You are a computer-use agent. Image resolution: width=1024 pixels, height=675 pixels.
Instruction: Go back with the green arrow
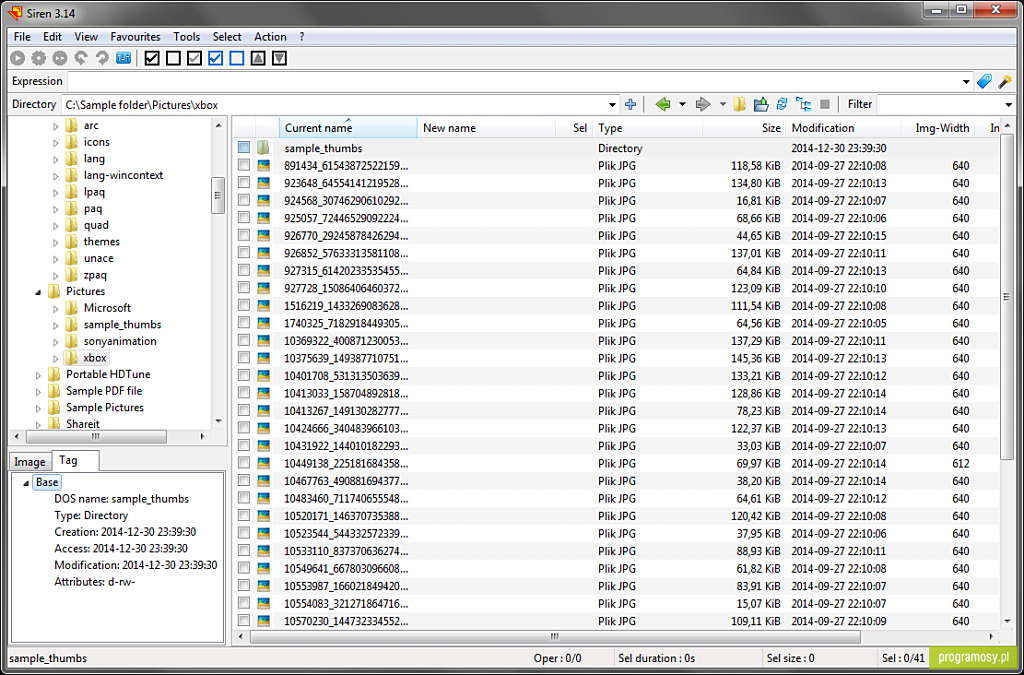click(663, 104)
